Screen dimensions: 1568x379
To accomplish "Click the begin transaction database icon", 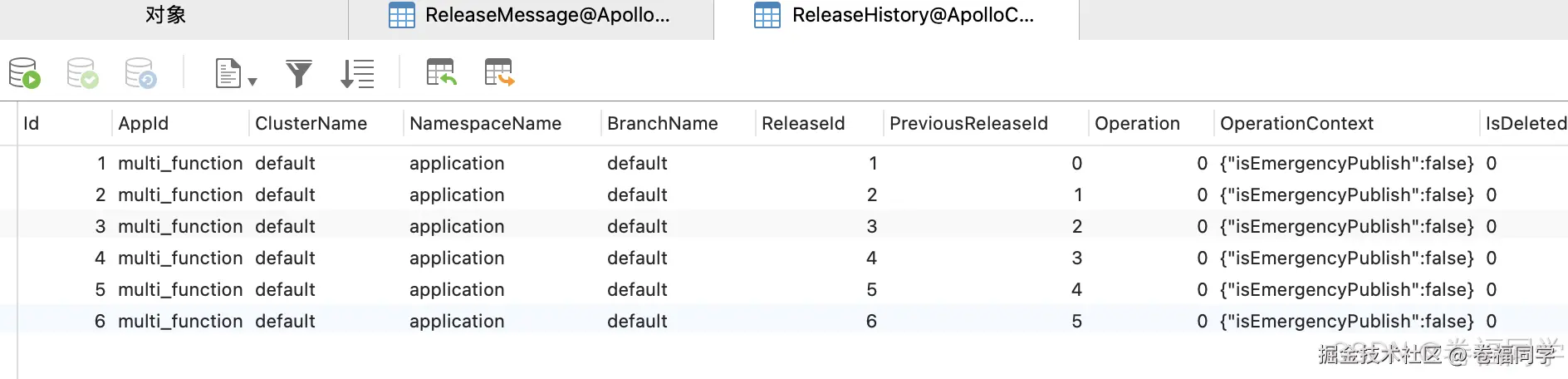I will tap(24, 73).
